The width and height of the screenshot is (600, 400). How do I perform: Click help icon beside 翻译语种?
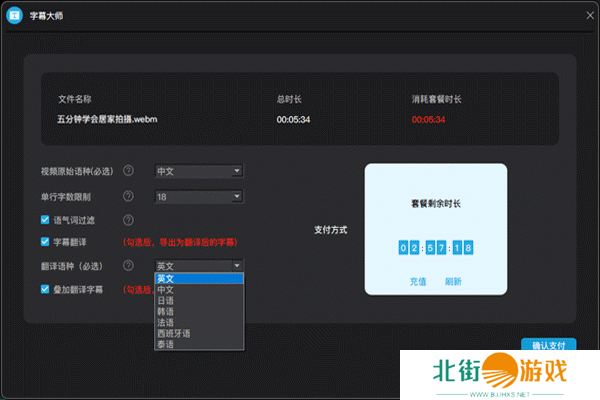[x=128, y=265]
